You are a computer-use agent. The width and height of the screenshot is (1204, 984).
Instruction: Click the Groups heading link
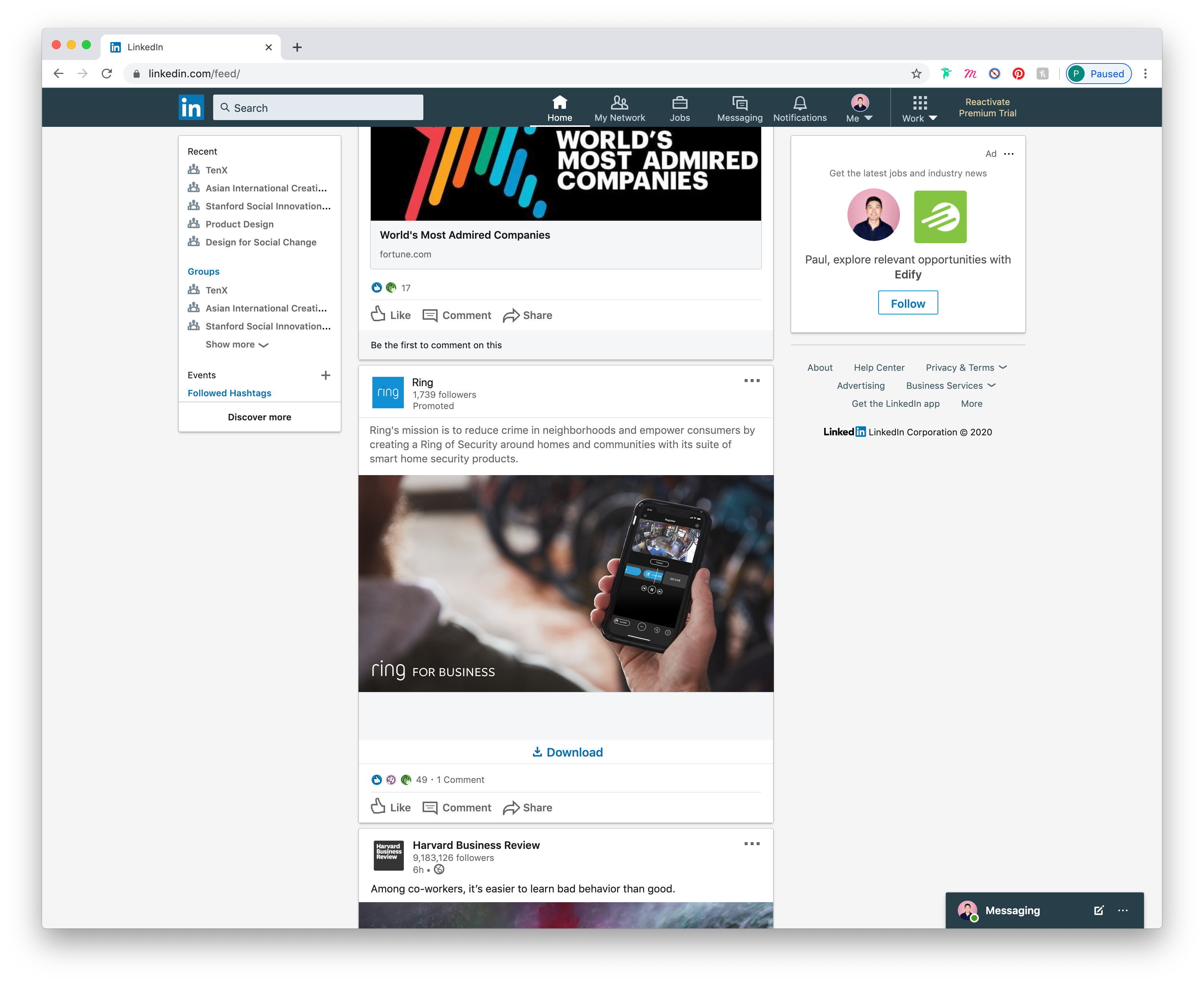[x=203, y=271]
